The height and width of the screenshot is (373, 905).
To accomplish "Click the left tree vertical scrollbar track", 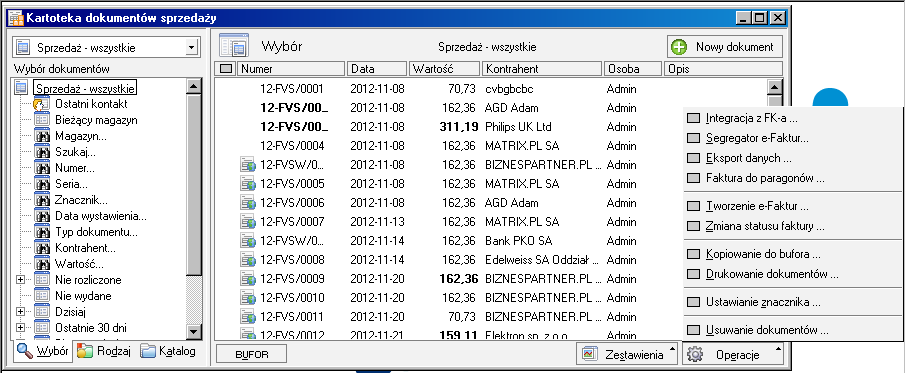I will point(195,303).
